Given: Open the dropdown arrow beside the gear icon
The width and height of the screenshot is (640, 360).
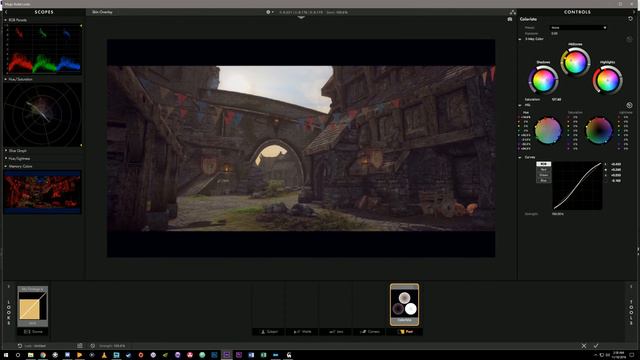Looking at the screenshot, I should 273,12.
